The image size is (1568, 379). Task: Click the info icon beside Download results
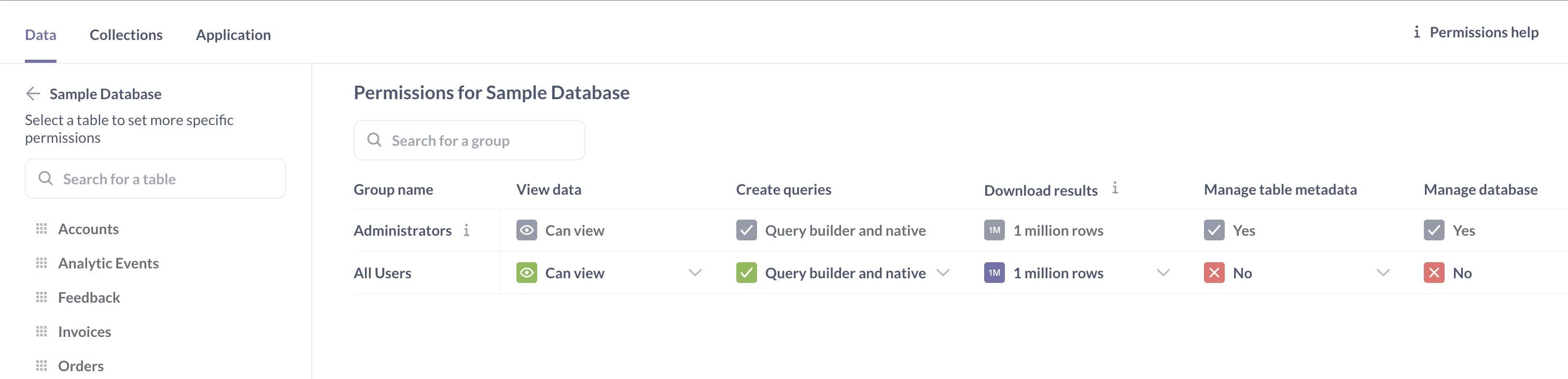[1114, 187]
